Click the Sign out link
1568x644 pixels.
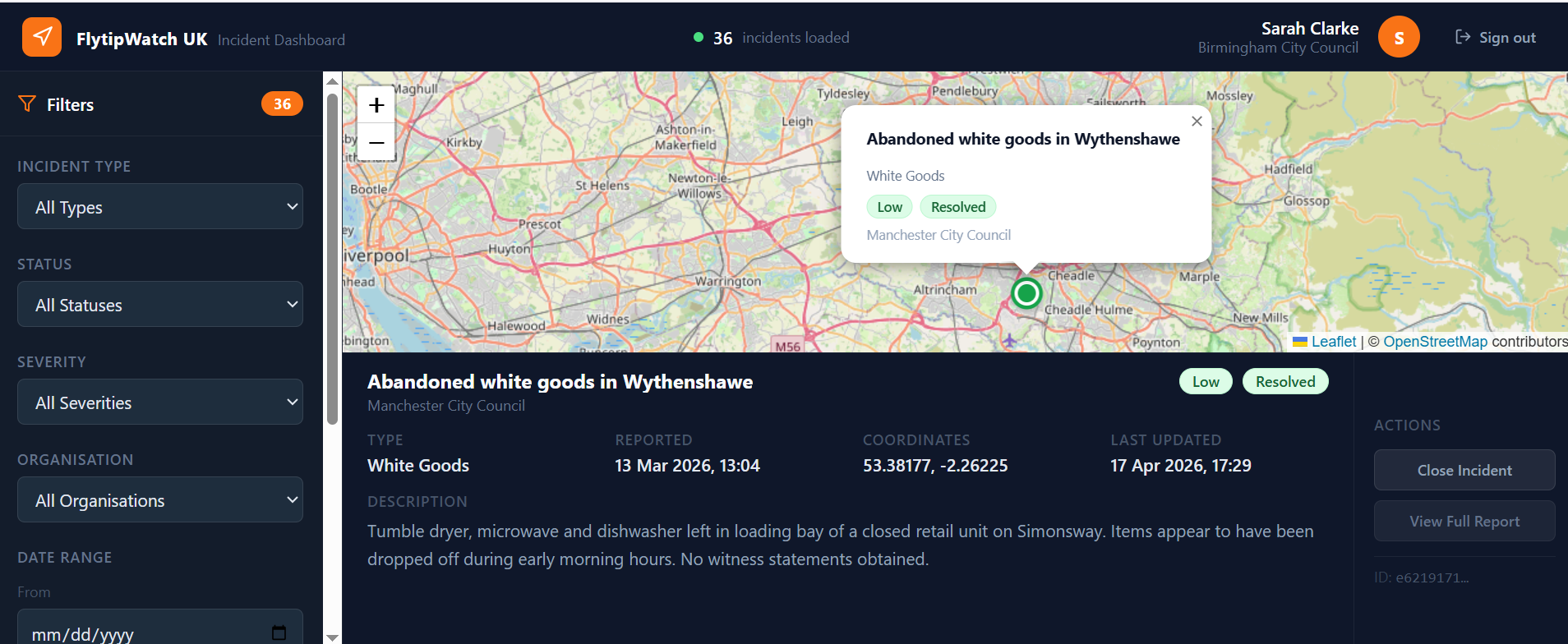1496,37
